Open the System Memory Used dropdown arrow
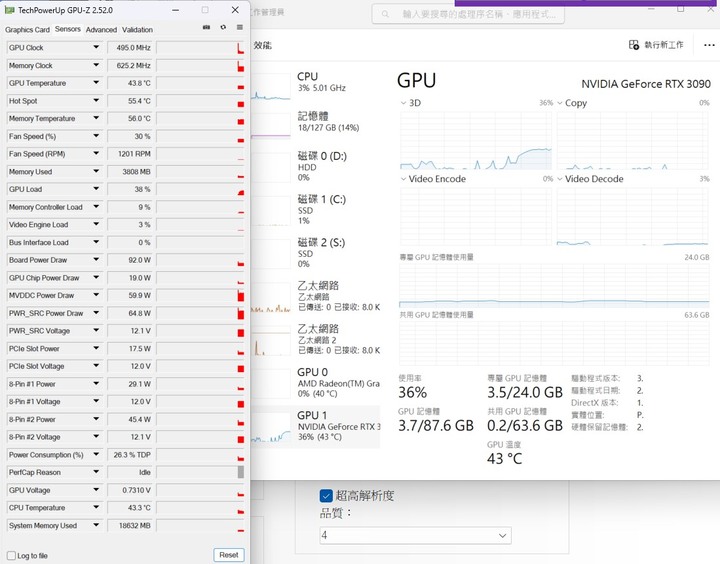Screen dimensions: 720x564 96,525
